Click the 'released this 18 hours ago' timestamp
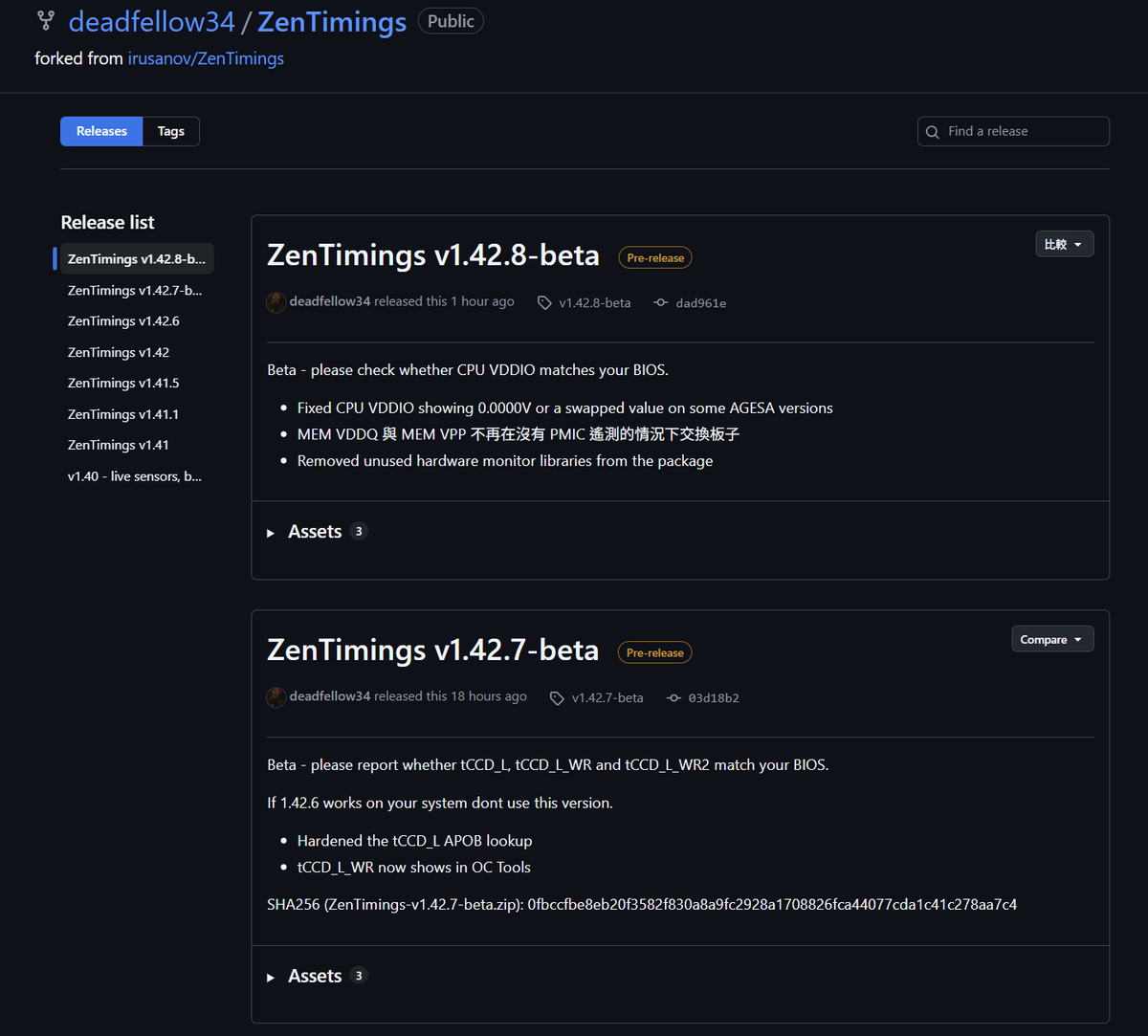The height and width of the screenshot is (1036, 1148). 451,696
